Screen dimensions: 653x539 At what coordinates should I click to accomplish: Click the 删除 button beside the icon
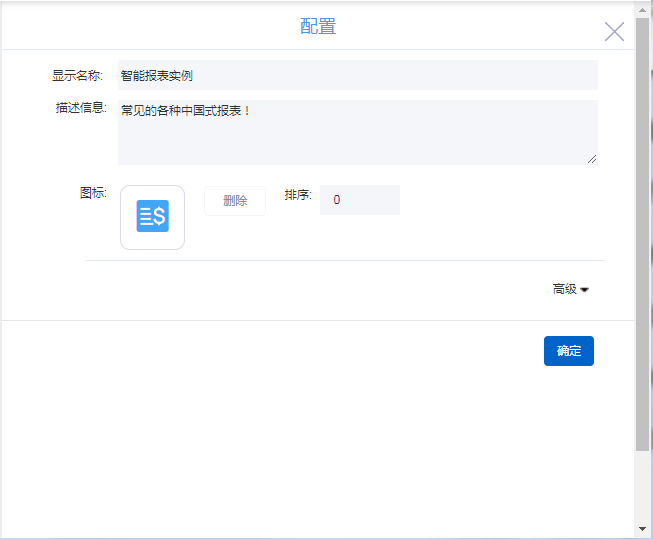pyautogui.click(x=235, y=200)
